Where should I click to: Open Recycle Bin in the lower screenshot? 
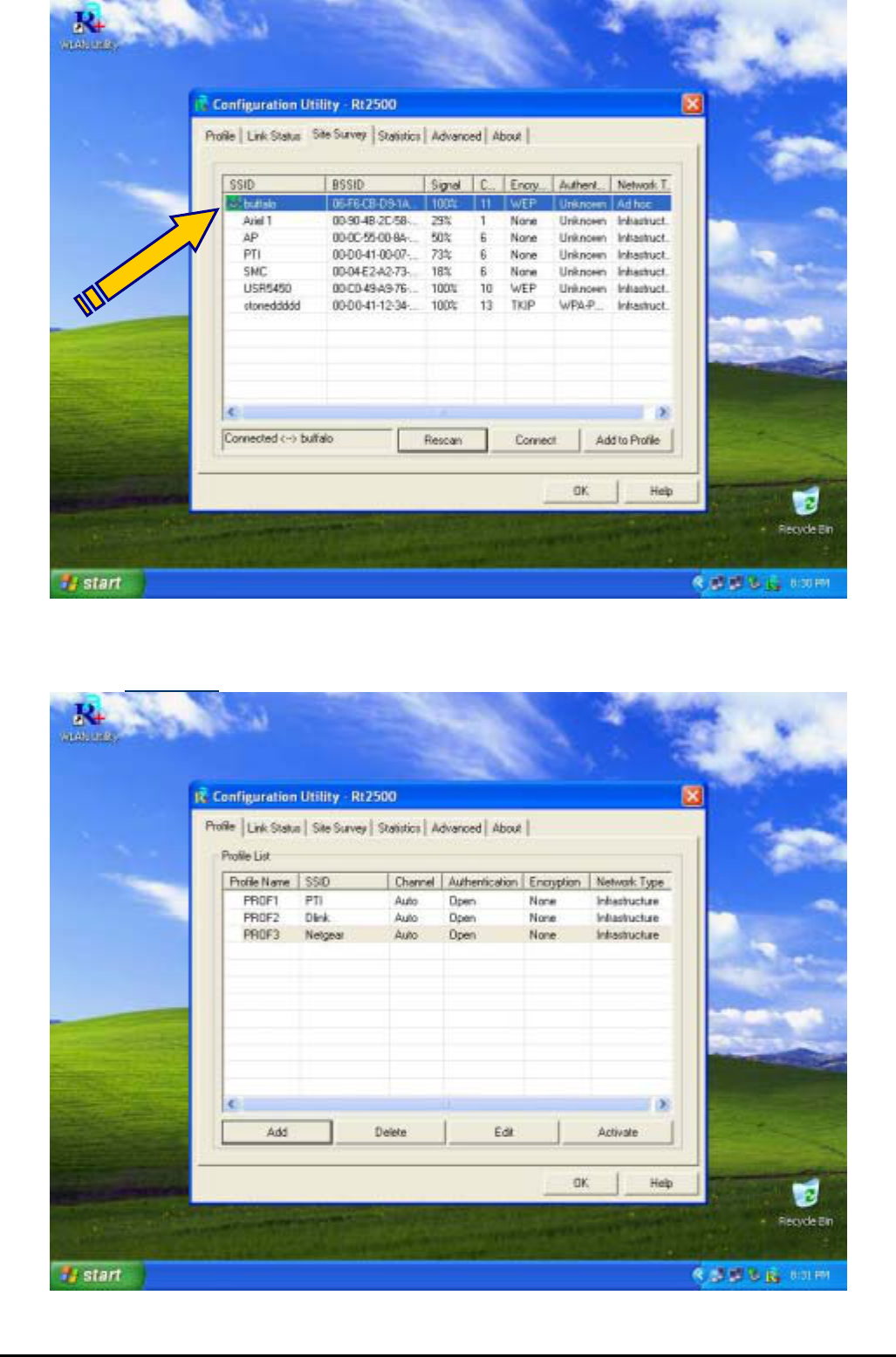(805, 1203)
